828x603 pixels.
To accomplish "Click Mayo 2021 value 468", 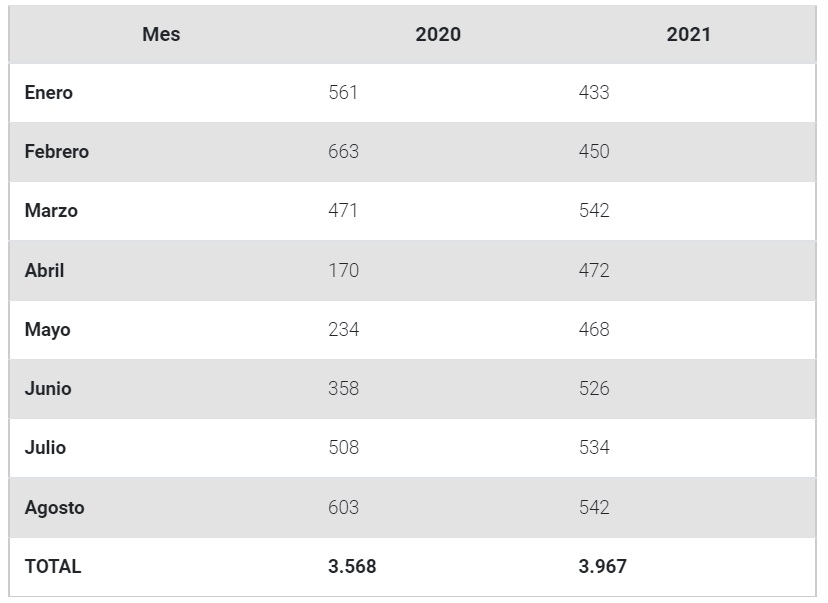I will coord(594,329).
